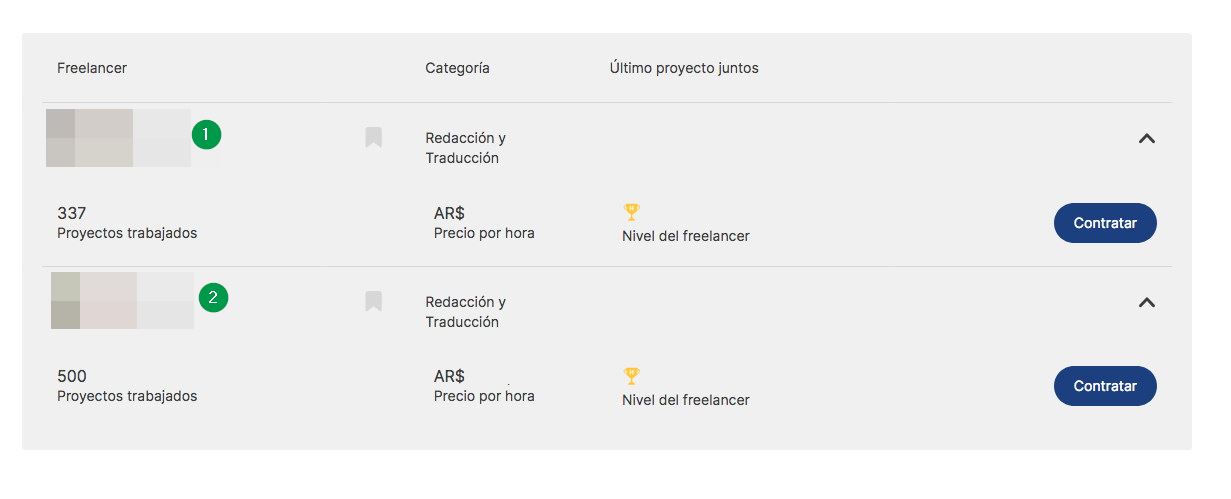Click Contratar for the 337-project freelancer
Viewport: 1231px width, 499px height.
(x=1105, y=223)
